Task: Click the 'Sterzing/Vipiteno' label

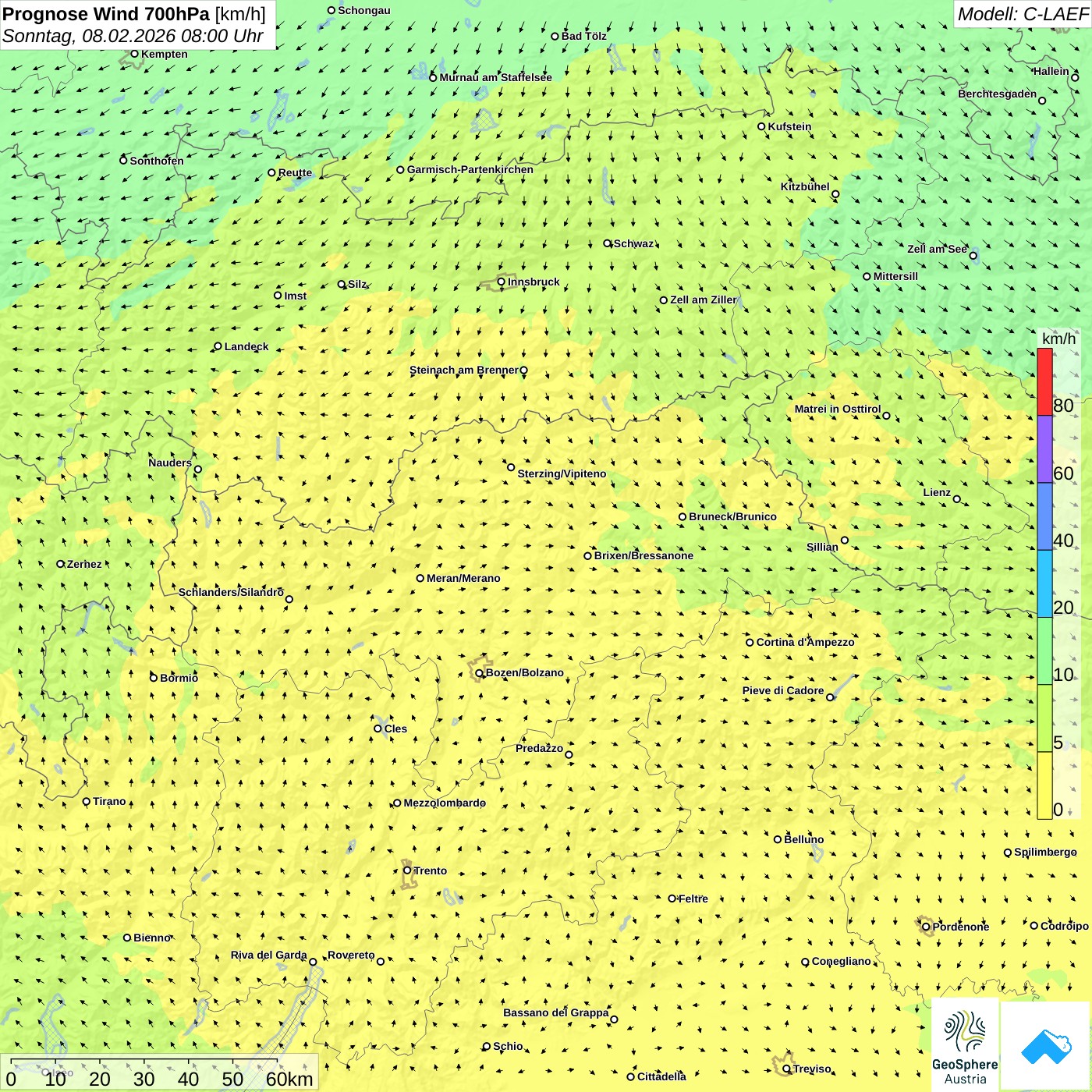Action: coord(562,473)
